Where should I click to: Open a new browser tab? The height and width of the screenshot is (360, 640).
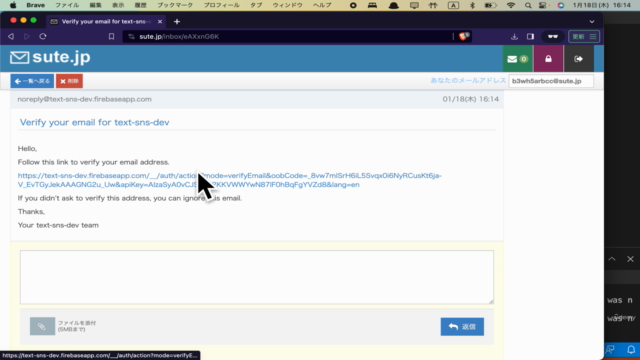(177, 22)
